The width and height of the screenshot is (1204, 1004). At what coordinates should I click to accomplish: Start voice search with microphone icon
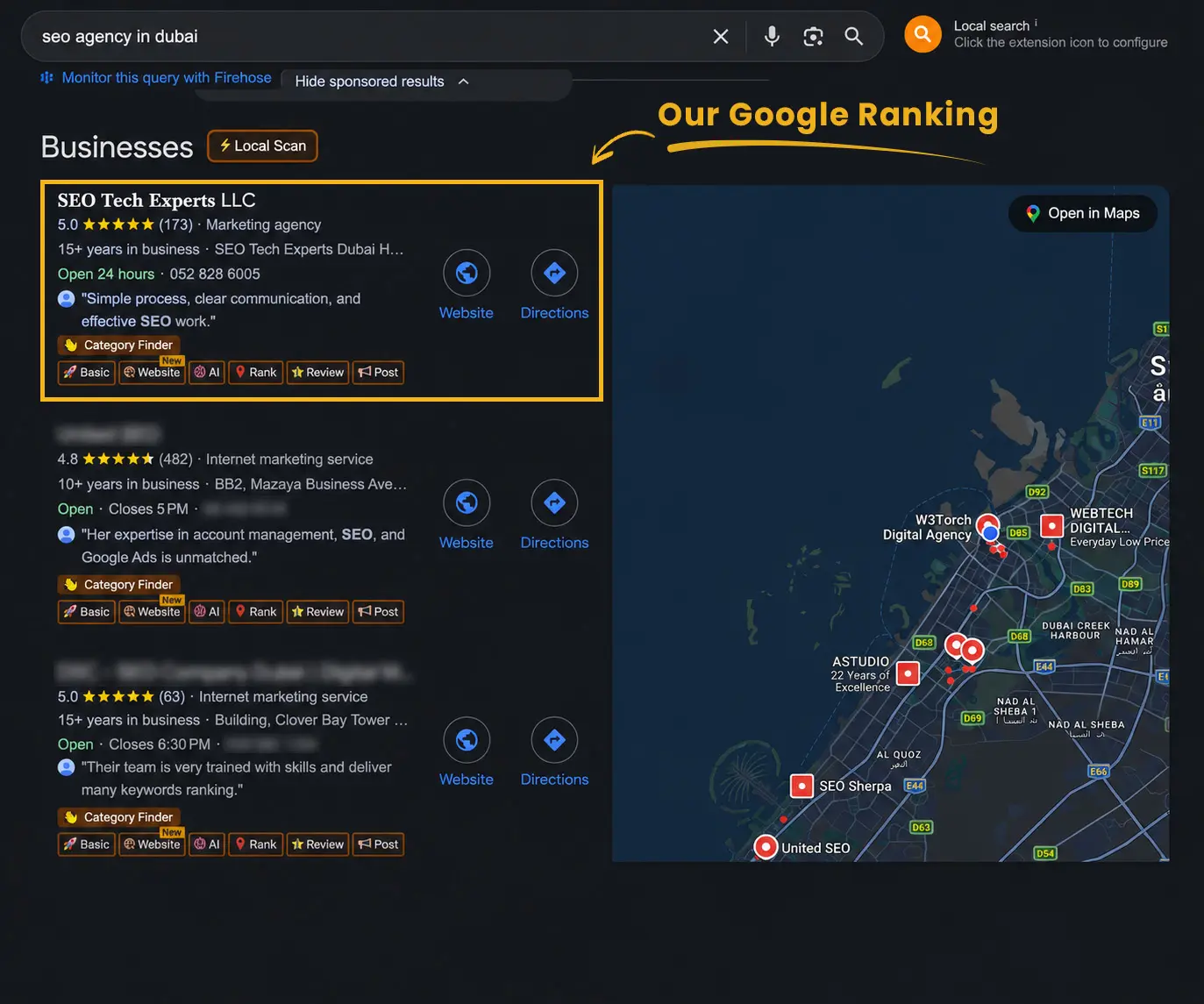772,36
